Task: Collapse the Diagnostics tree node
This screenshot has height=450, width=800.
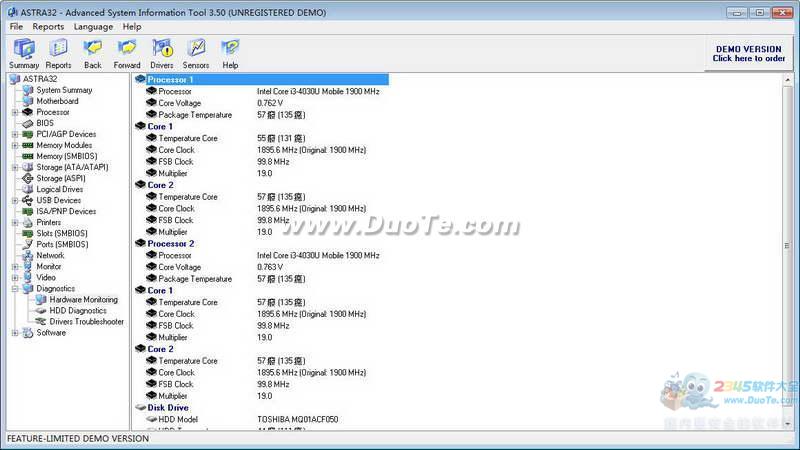Action: [x=15, y=289]
